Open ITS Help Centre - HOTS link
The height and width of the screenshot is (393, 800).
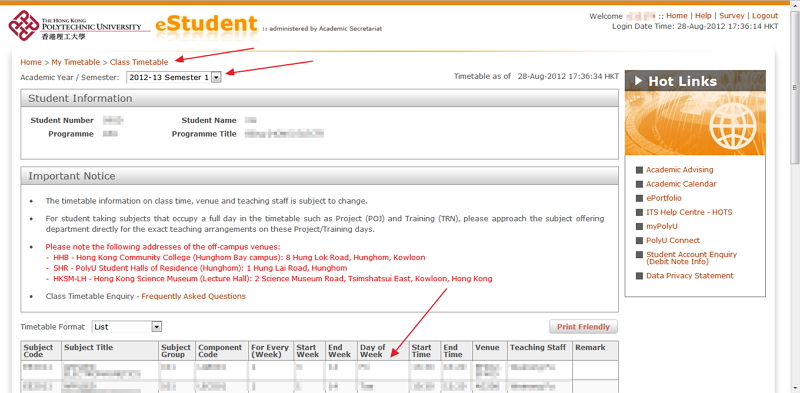pyautogui.click(x=689, y=212)
